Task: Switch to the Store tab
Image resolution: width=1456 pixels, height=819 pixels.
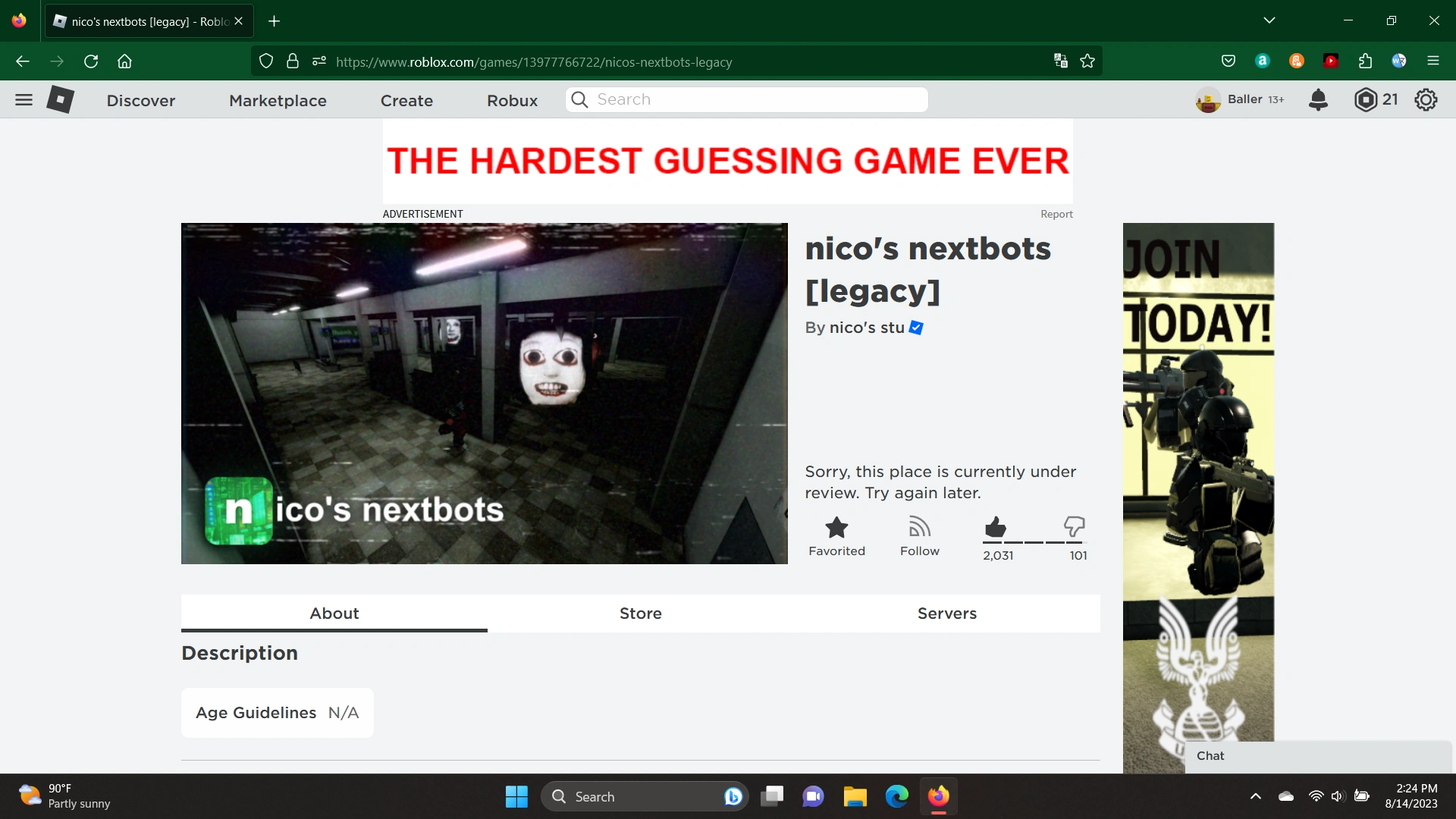Action: (x=640, y=613)
